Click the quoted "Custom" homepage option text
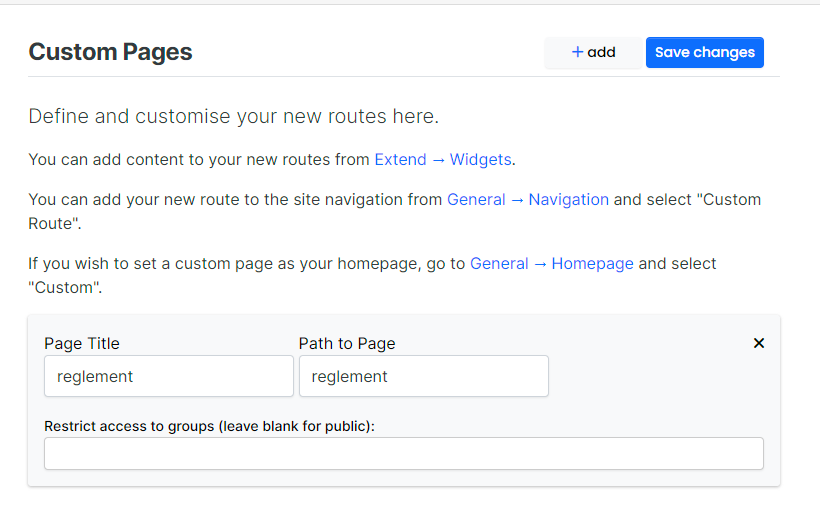Screen dimensions: 820x523 tap(64, 287)
